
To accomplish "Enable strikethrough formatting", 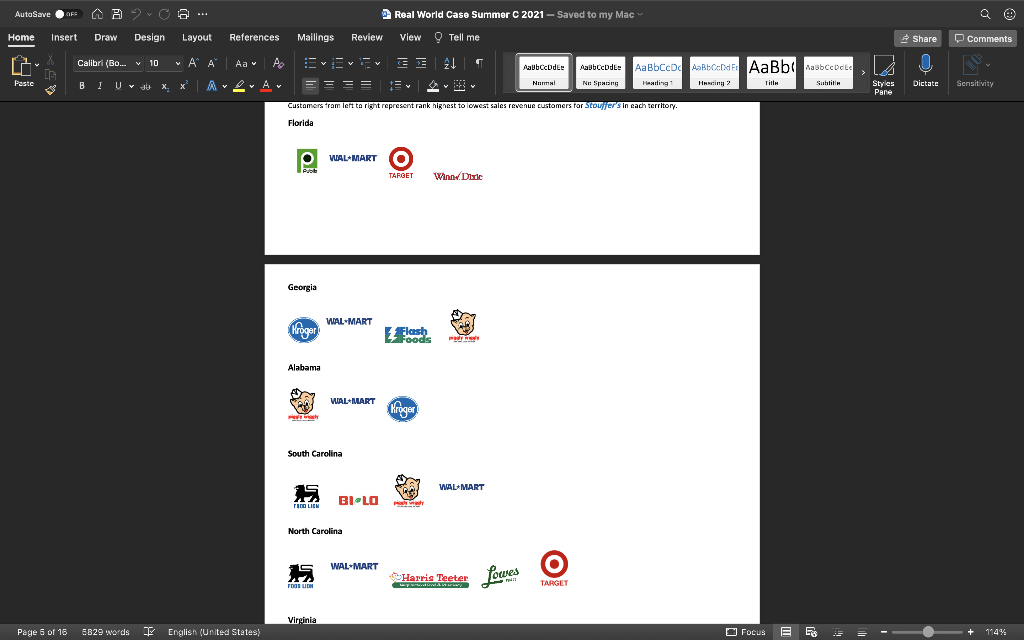I will point(146,85).
